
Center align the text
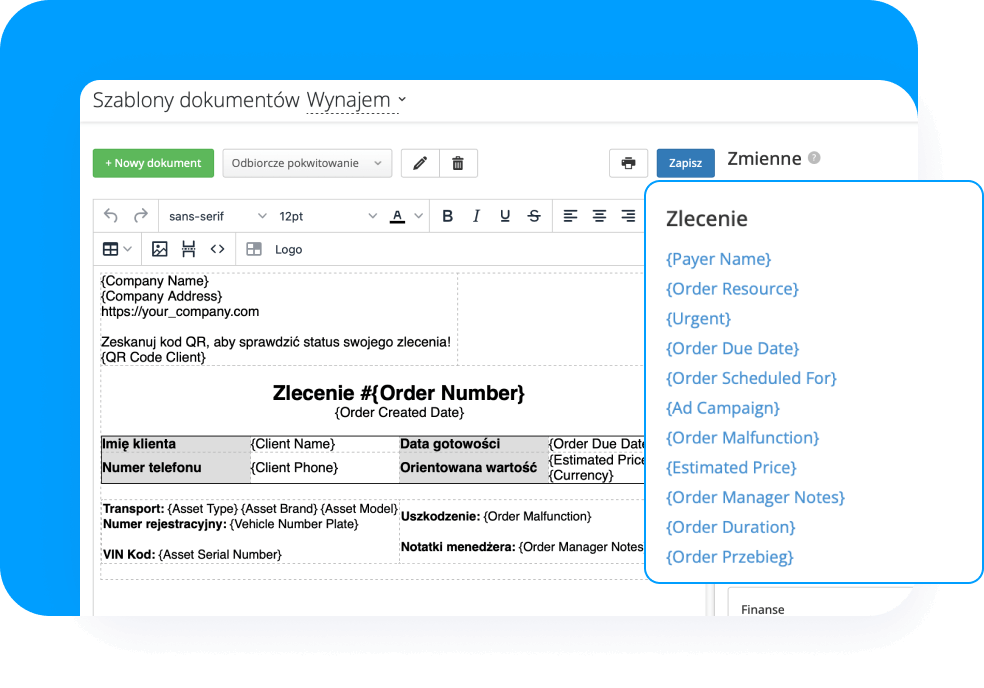(x=598, y=215)
